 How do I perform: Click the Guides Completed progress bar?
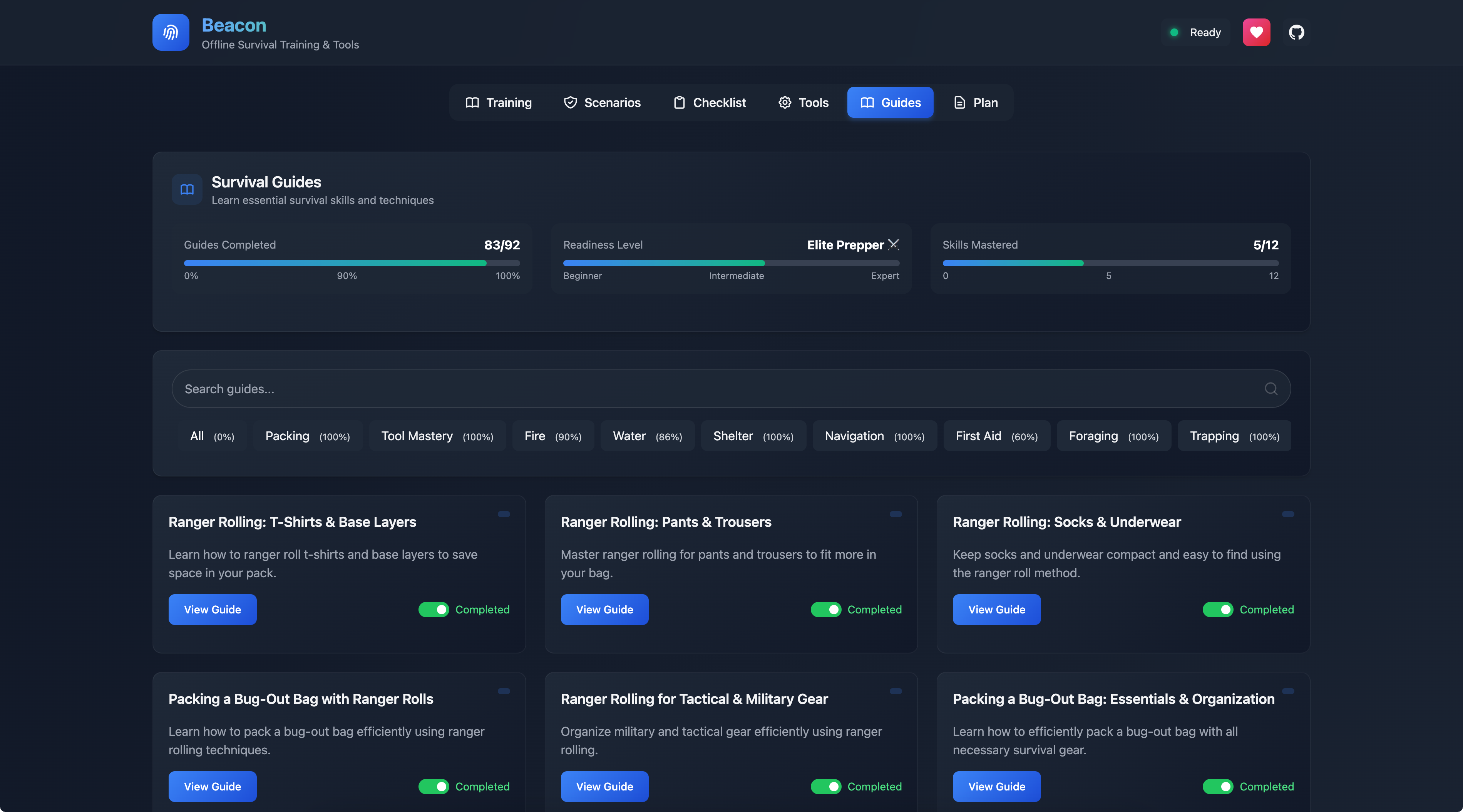(x=352, y=264)
